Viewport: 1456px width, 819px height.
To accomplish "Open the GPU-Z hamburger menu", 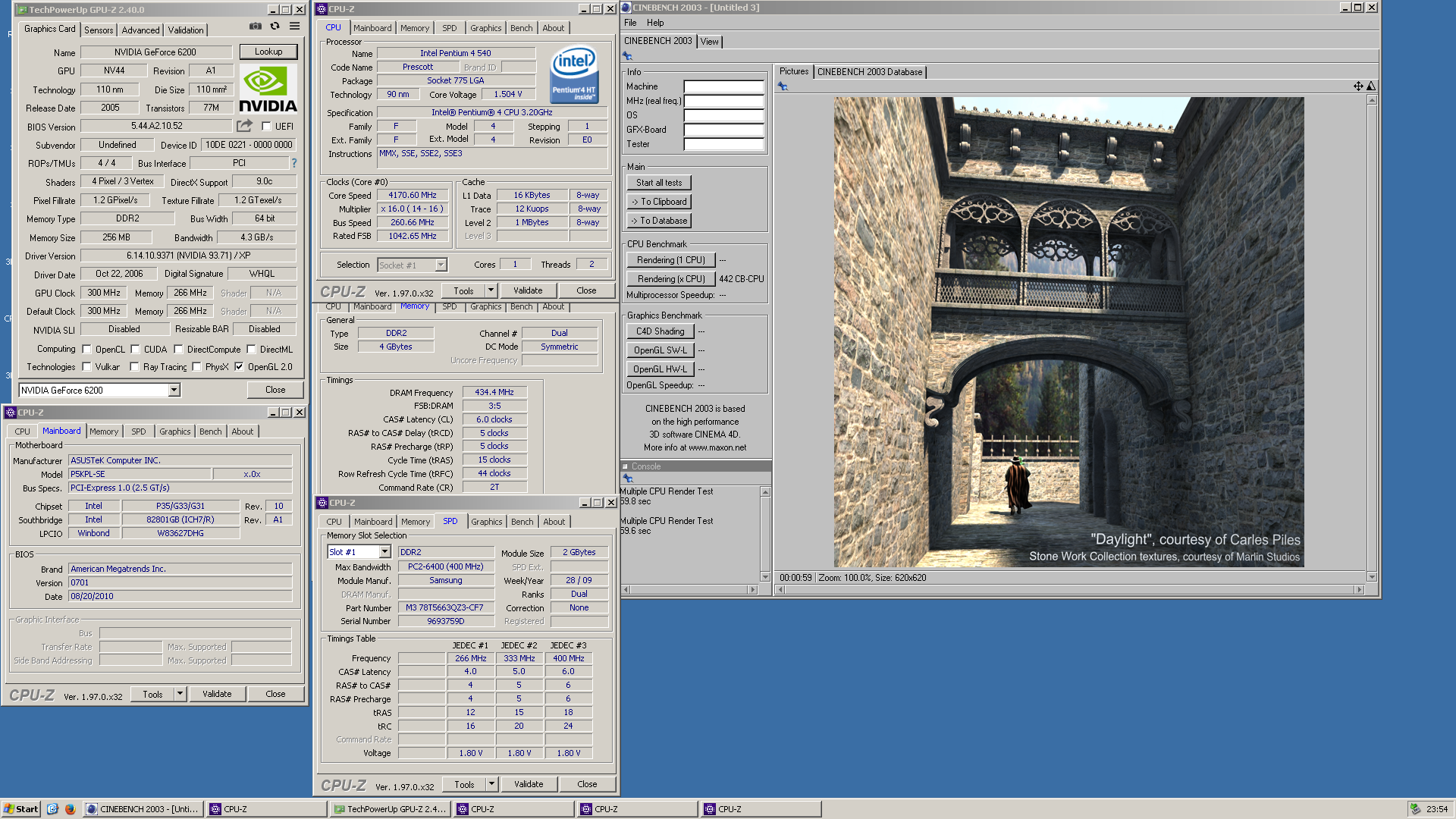I will coord(294,27).
